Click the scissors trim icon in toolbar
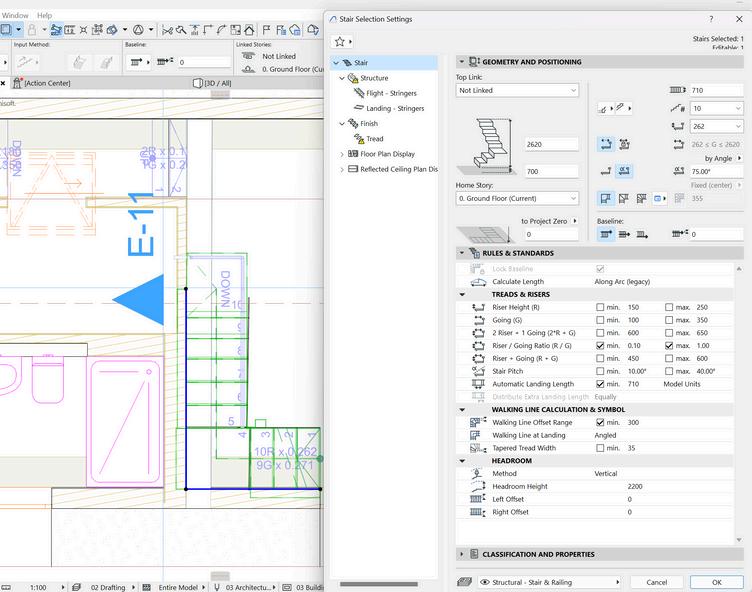 coord(166,30)
